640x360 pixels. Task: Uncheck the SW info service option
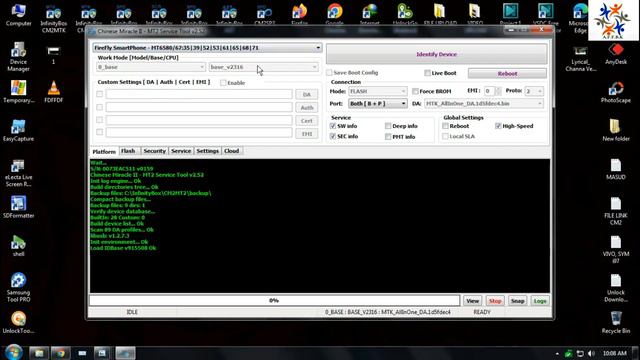click(333, 126)
